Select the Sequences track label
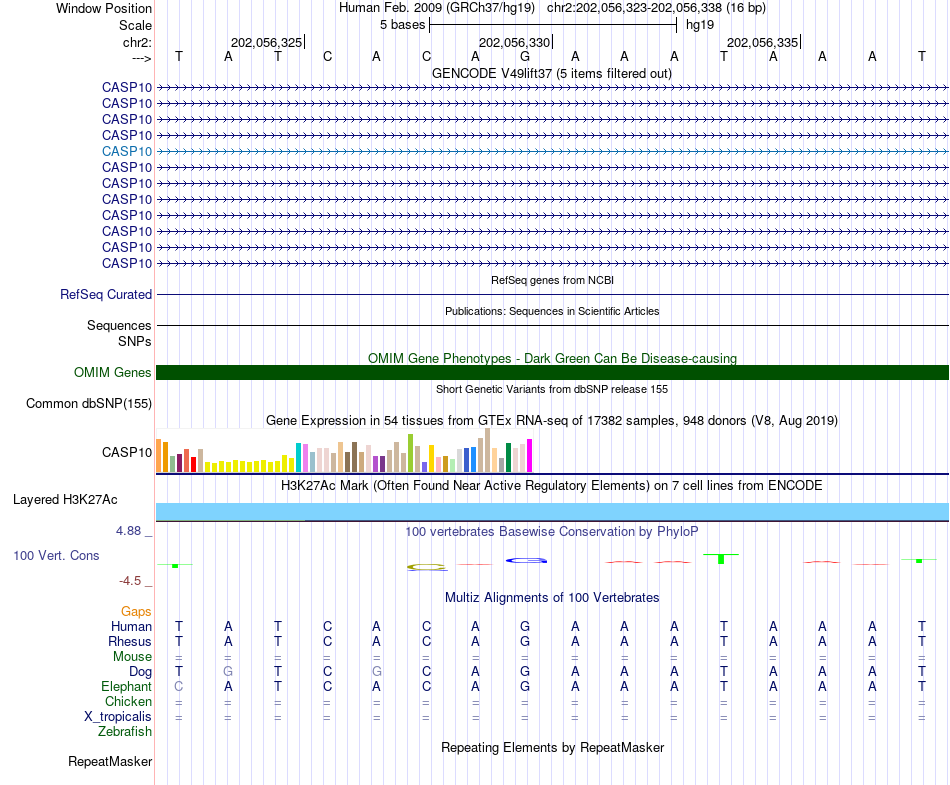Image resolution: width=950 pixels, height=785 pixels. click(x=119, y=325)
